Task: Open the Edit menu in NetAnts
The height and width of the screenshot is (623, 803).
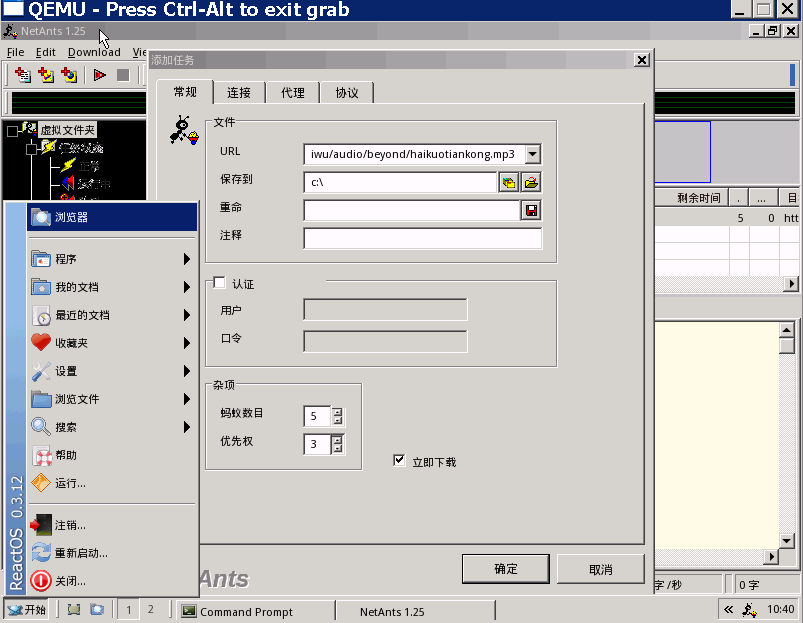Action: (46, 52)
